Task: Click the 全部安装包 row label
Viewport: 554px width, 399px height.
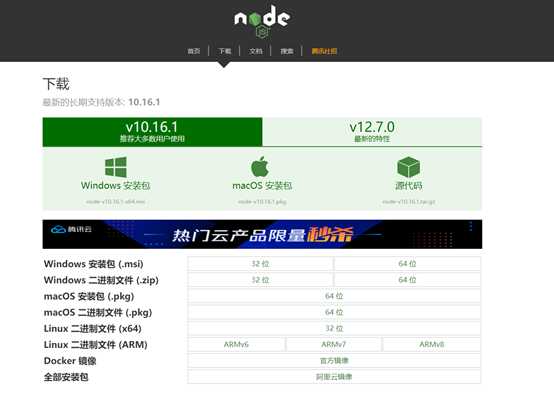Action: (66, 377)
